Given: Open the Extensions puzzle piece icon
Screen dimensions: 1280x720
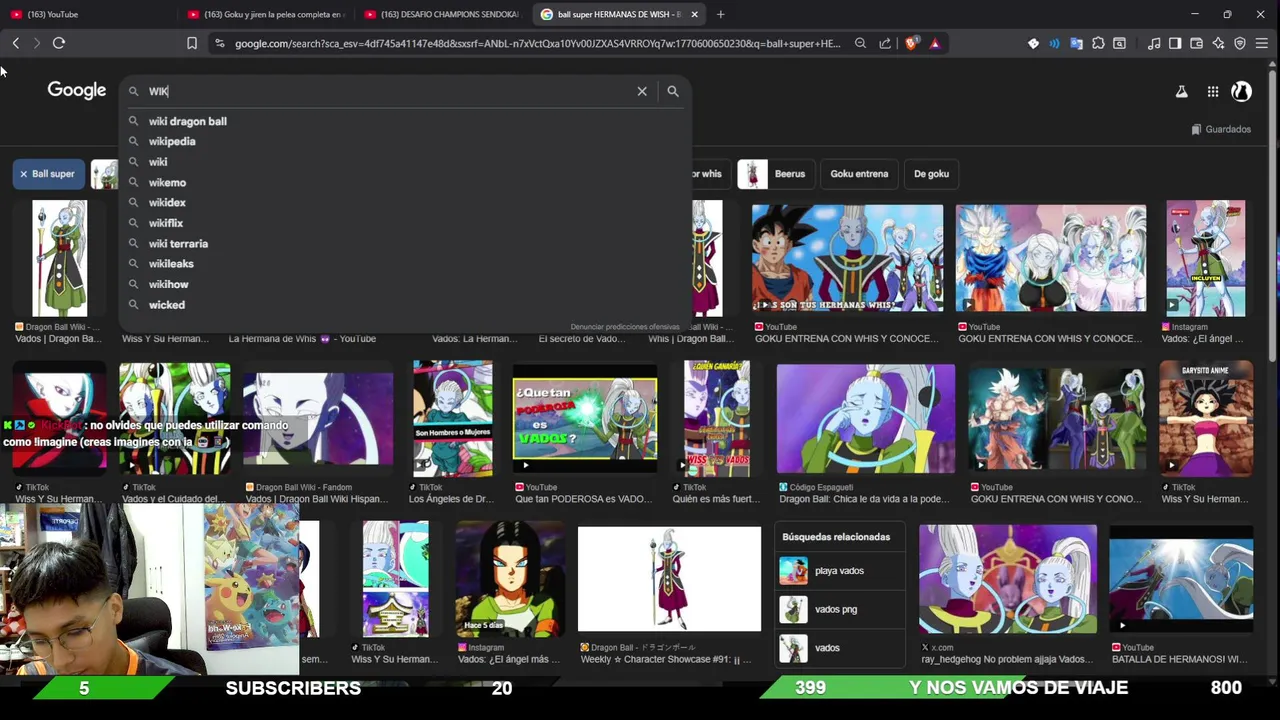Looking at the screenshot, I should [1098, 43].
